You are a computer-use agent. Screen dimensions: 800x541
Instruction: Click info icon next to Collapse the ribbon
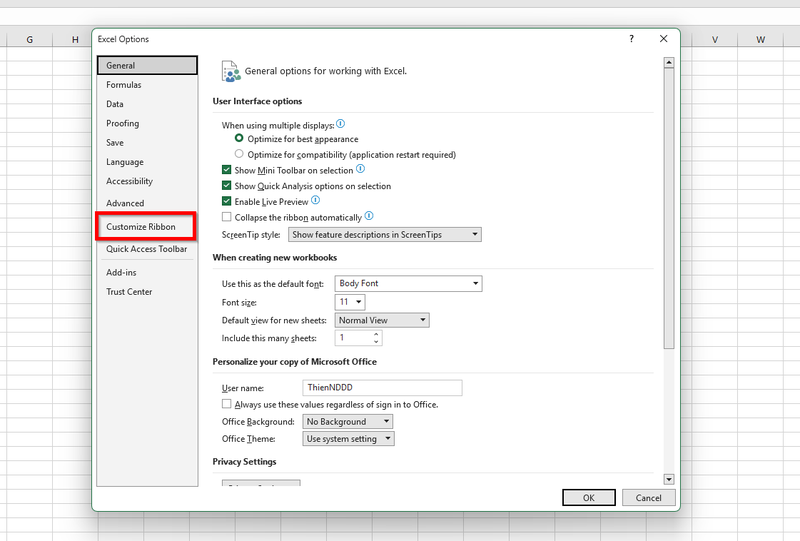[369, 216]
